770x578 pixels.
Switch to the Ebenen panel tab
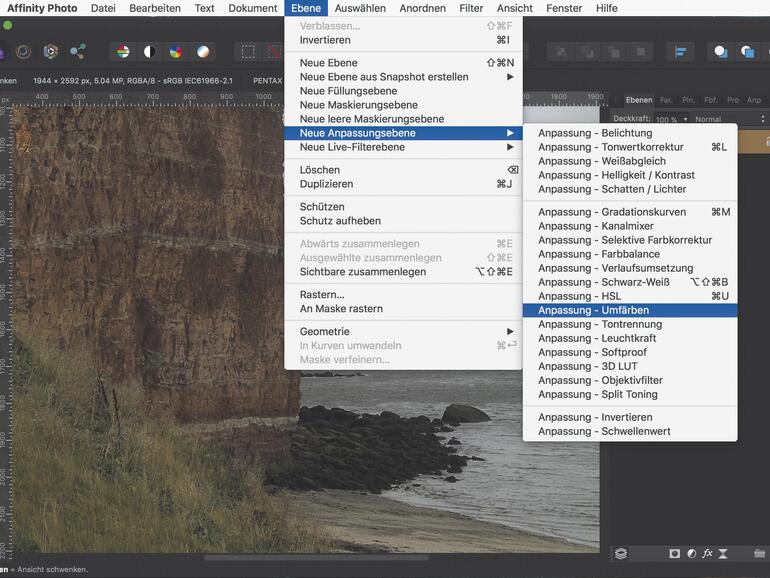point(638,100)
